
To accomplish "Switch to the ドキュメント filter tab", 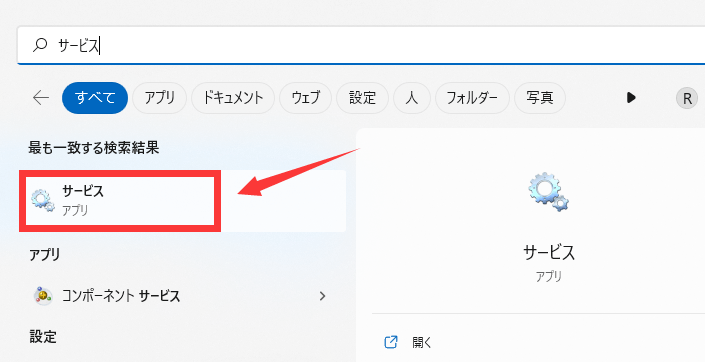I will click(233, 98).
